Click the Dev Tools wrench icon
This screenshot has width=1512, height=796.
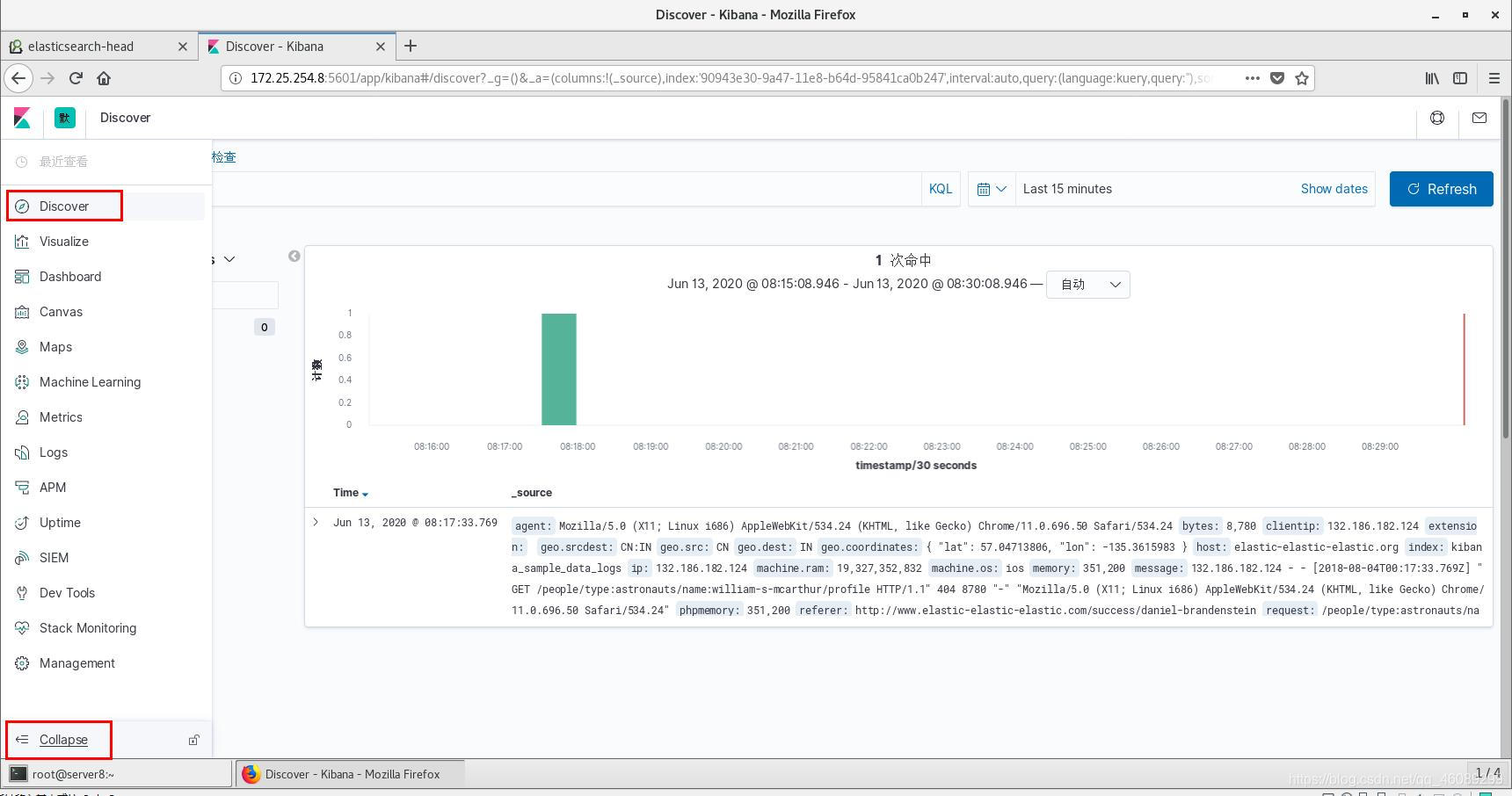[22, 593]
